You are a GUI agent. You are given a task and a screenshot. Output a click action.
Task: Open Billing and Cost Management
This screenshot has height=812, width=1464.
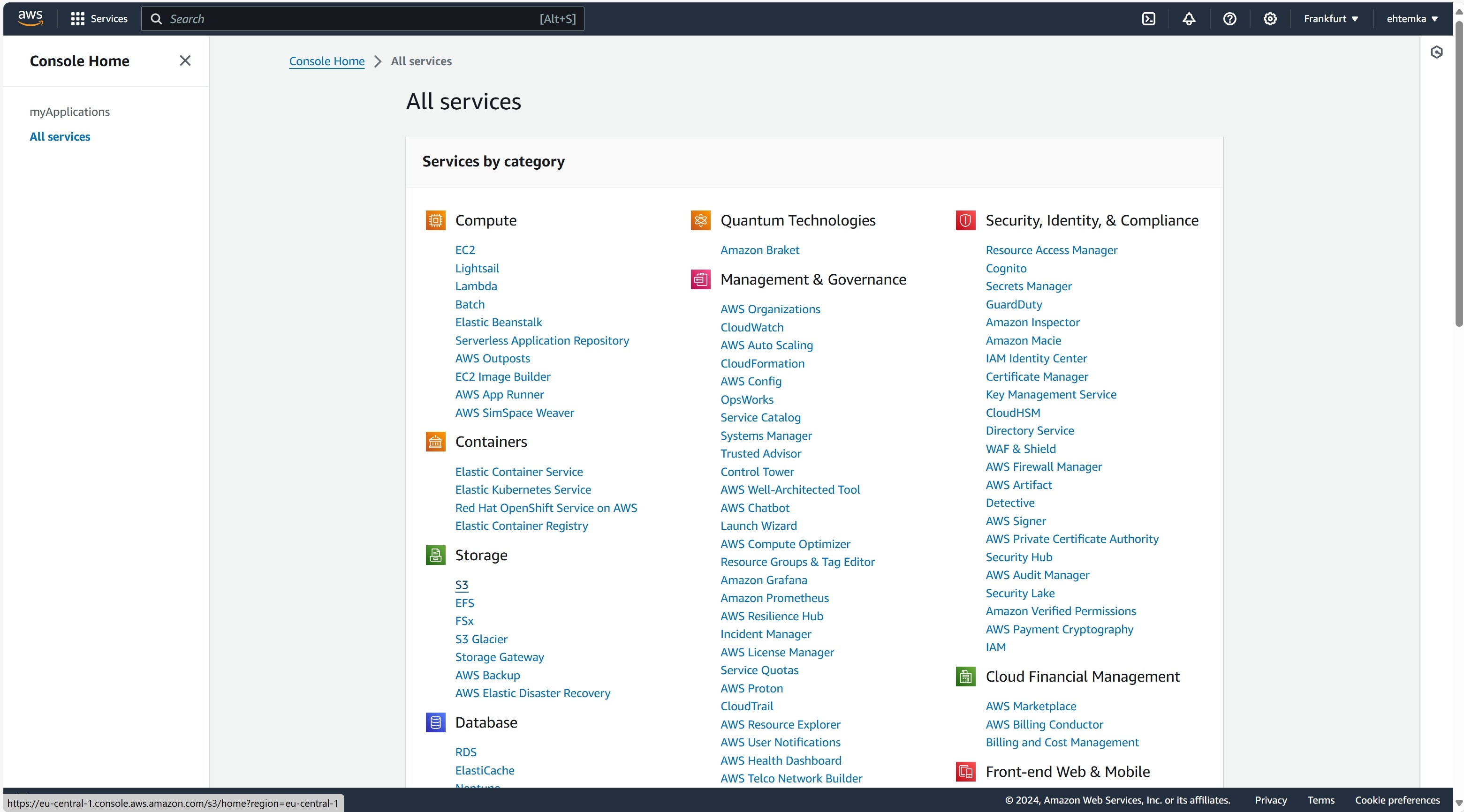1062,742
